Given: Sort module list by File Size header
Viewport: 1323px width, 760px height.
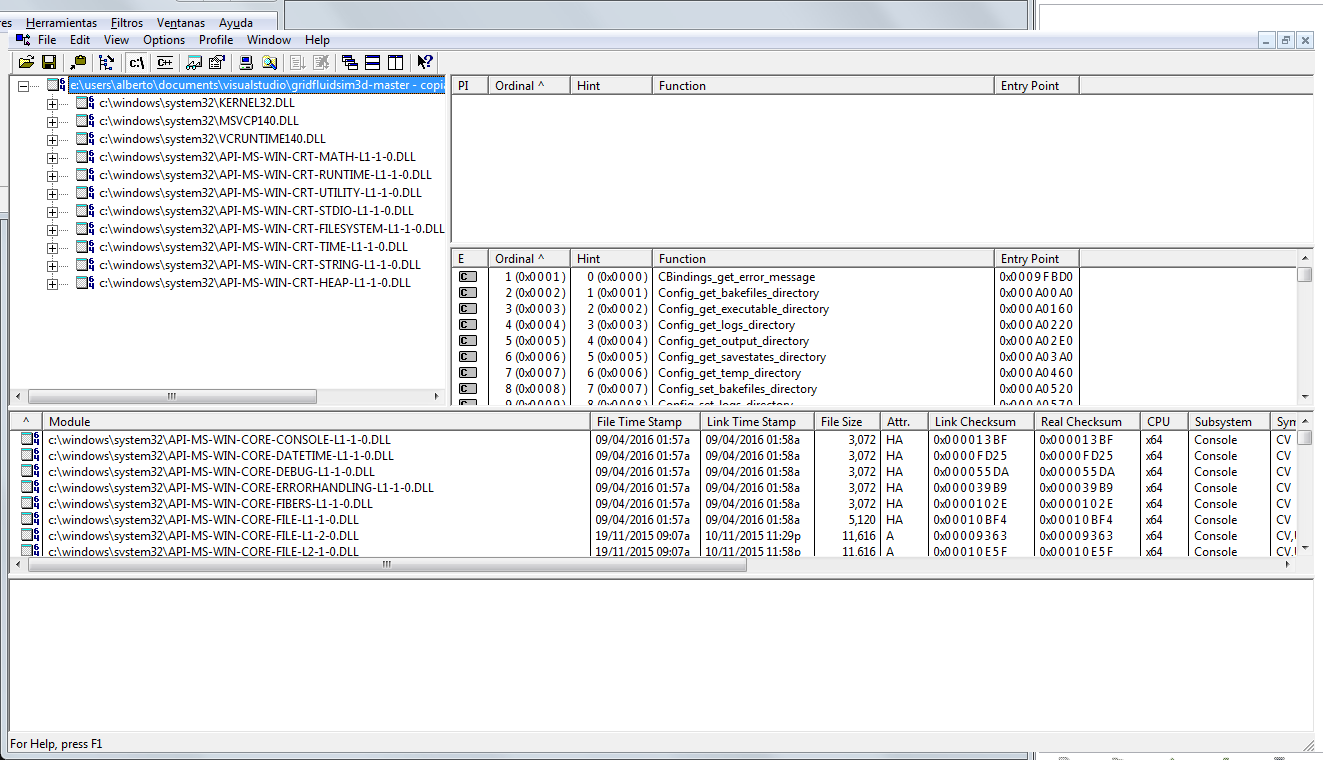Looking at the screenshot, I should (x=847, y=422).
